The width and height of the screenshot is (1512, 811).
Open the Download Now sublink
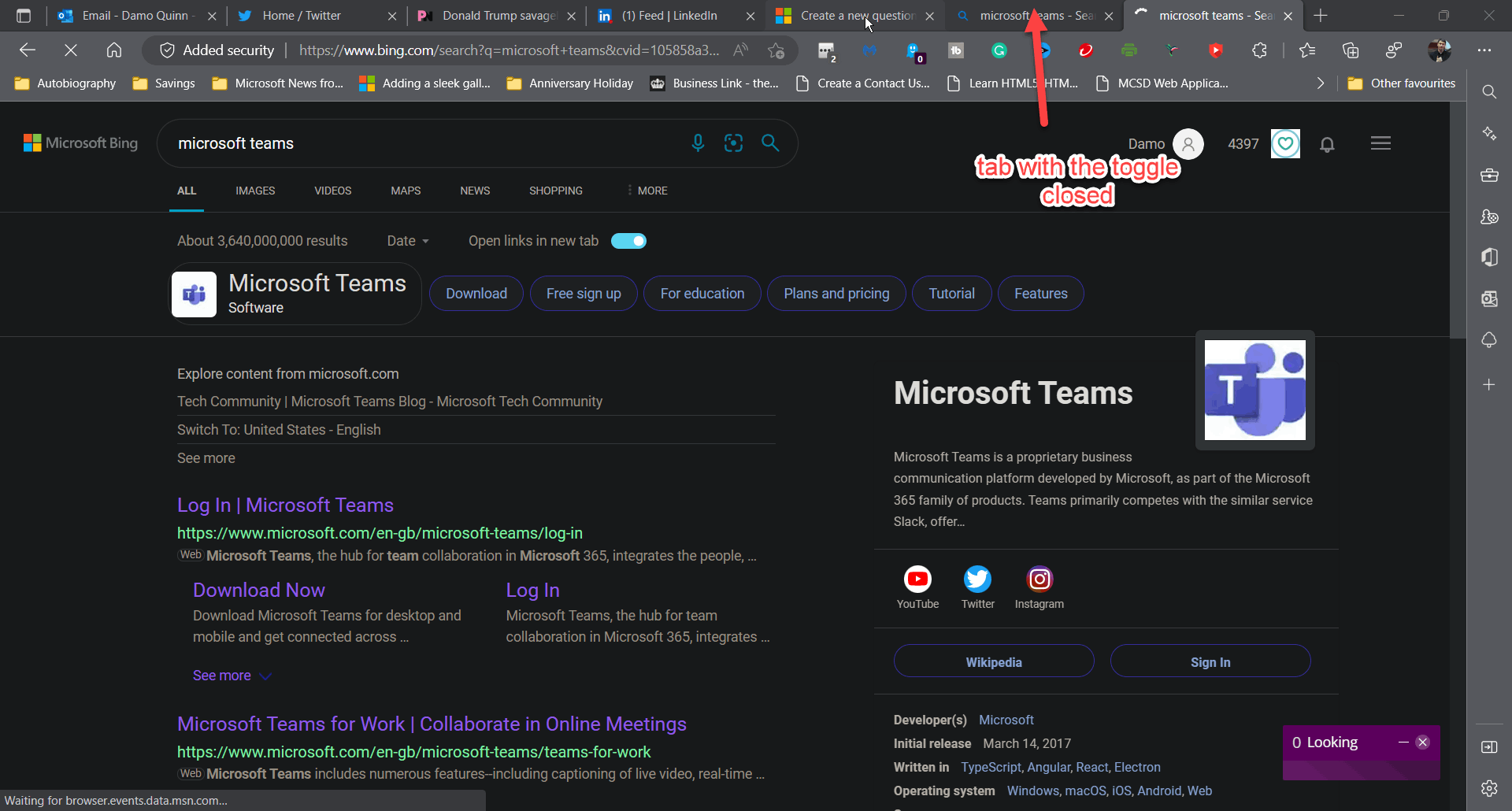point(259,590)
